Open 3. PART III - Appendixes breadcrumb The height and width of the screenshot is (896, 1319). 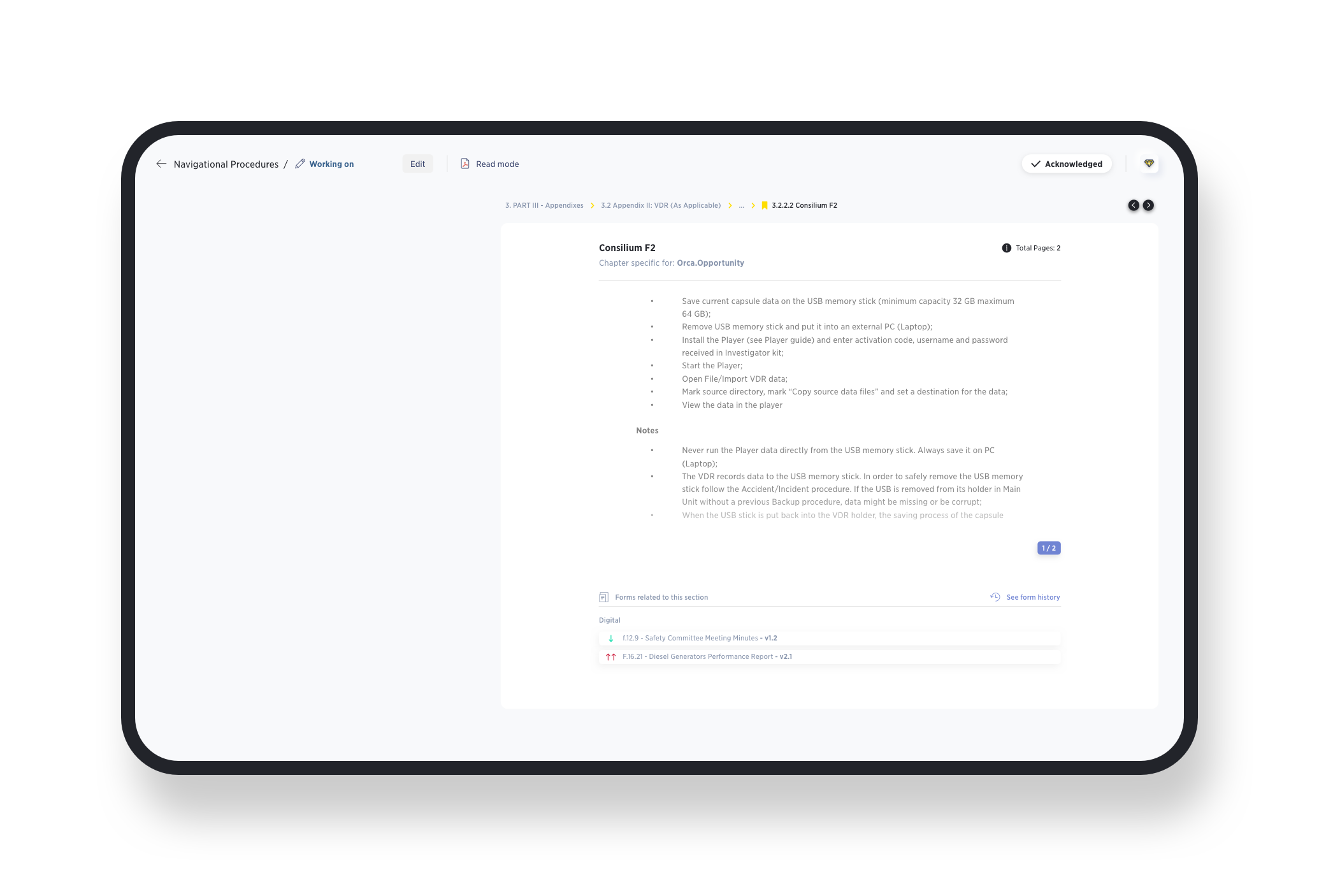(x=544, y=205)
